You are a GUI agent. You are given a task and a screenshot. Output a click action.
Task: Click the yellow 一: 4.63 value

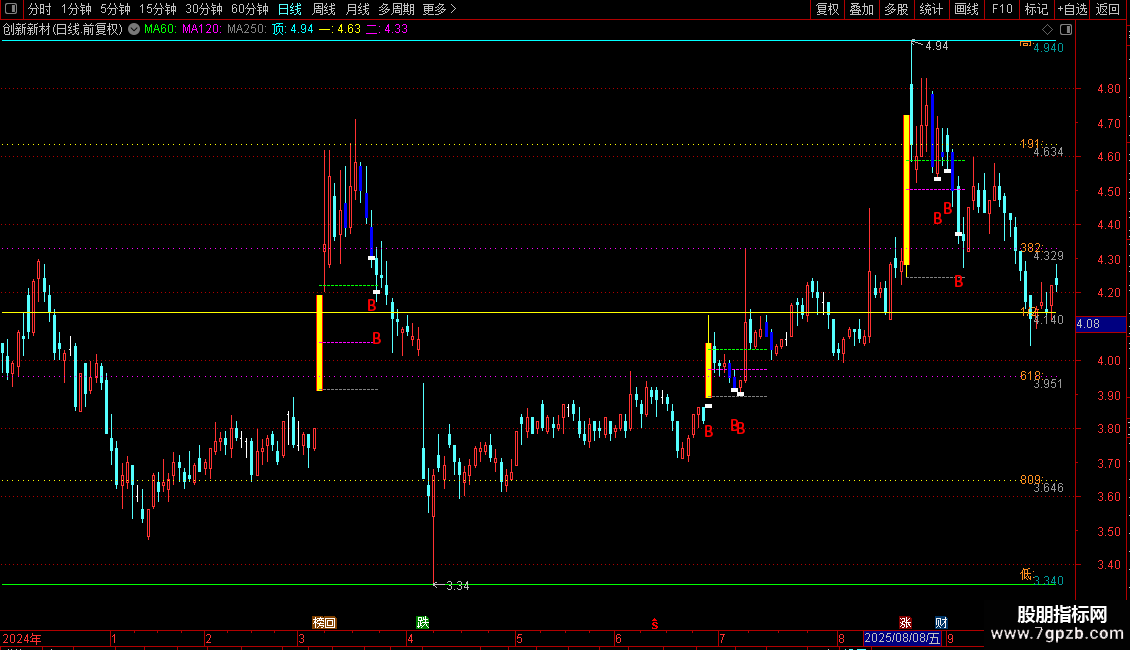[x=339, y=29]
